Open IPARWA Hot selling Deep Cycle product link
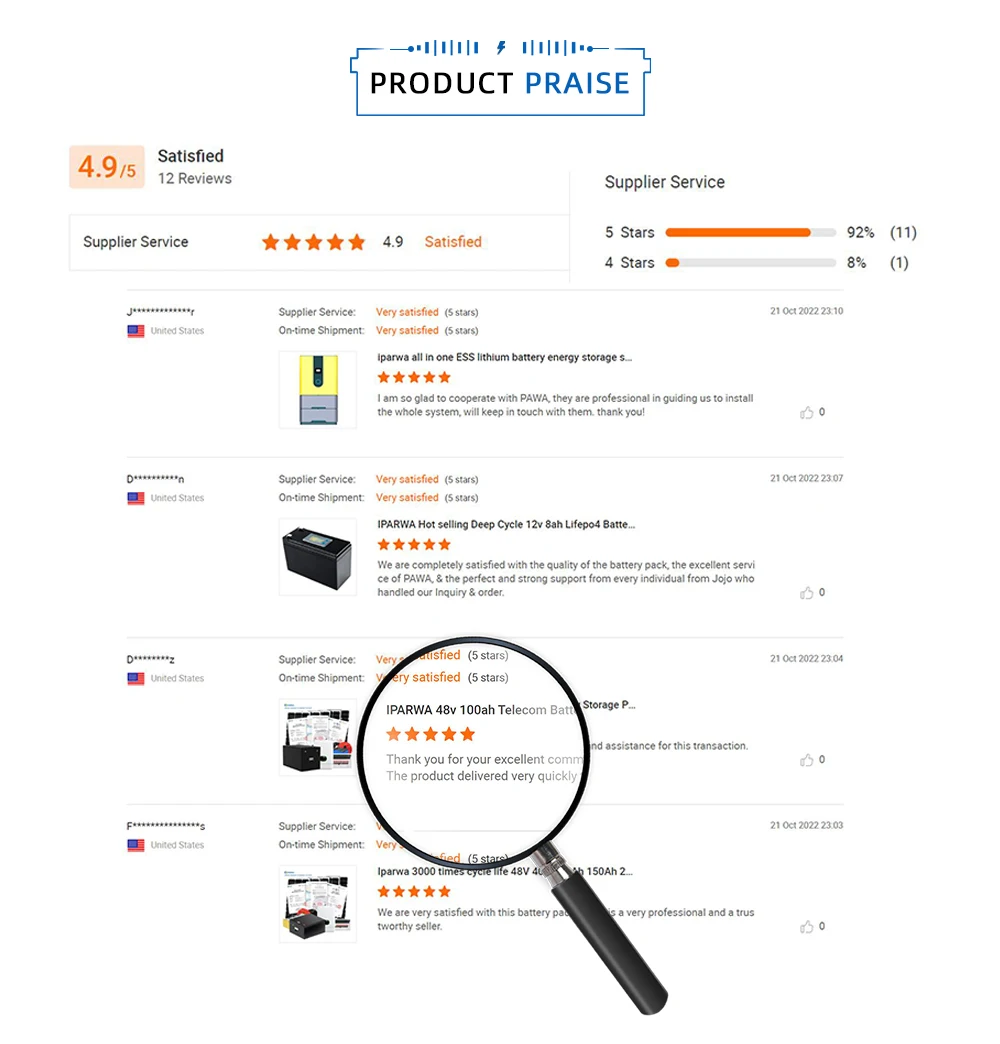The image size is (1000, 1044). tap(506, 525)
